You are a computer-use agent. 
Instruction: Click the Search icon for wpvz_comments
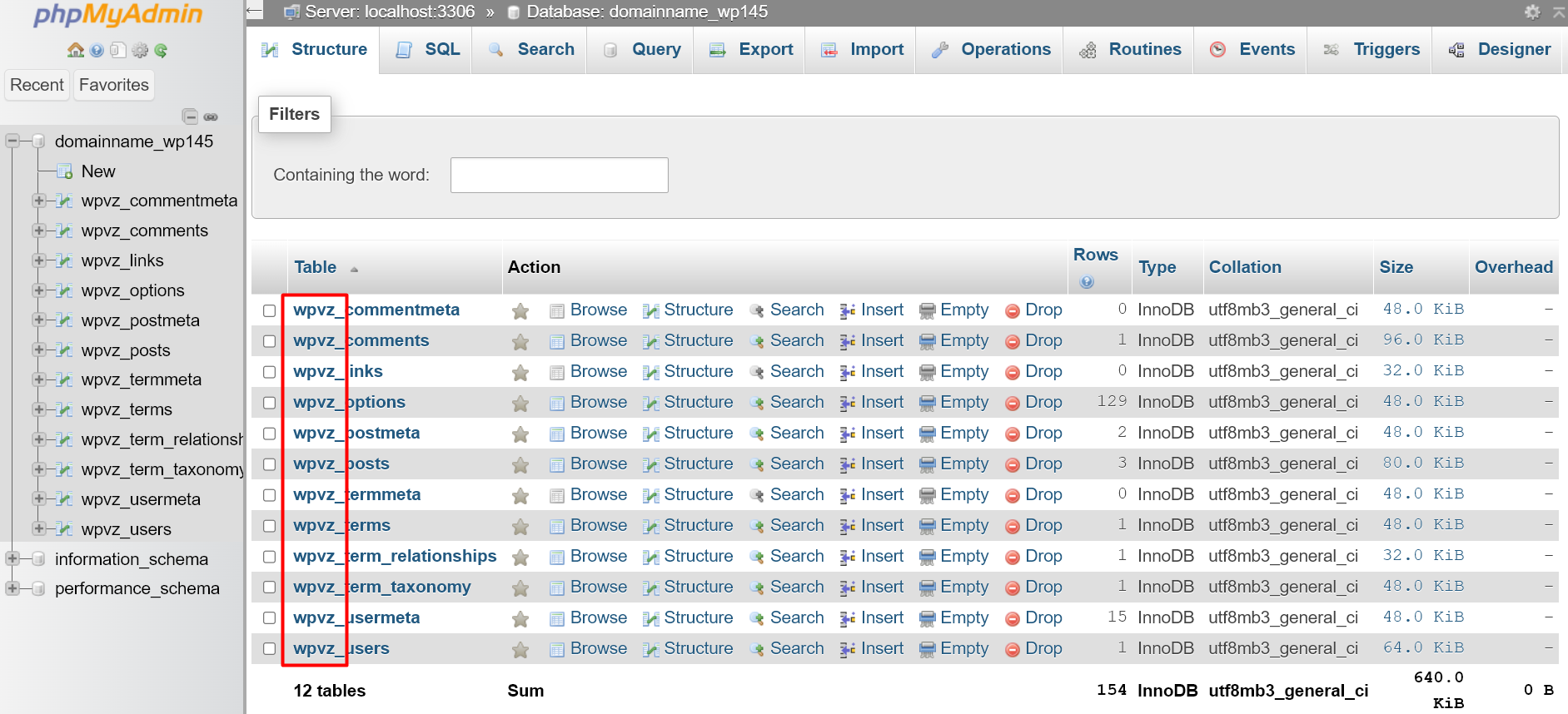757,341
